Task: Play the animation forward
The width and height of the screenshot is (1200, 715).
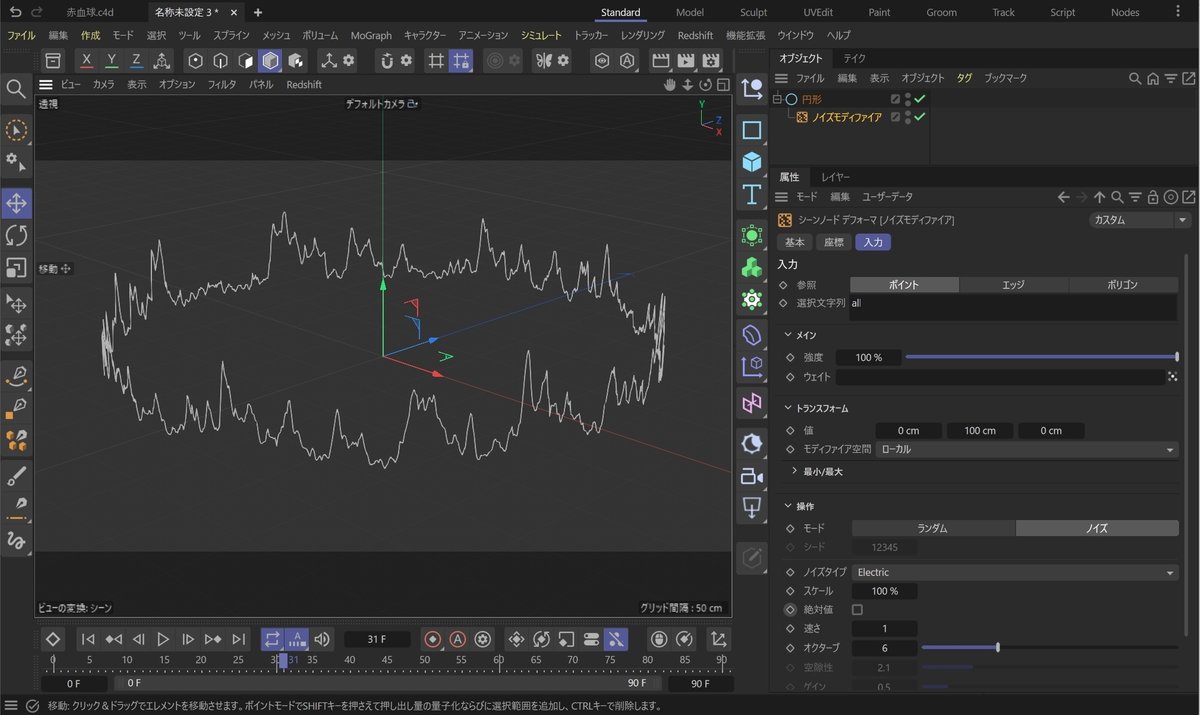Action: point(163,639)
